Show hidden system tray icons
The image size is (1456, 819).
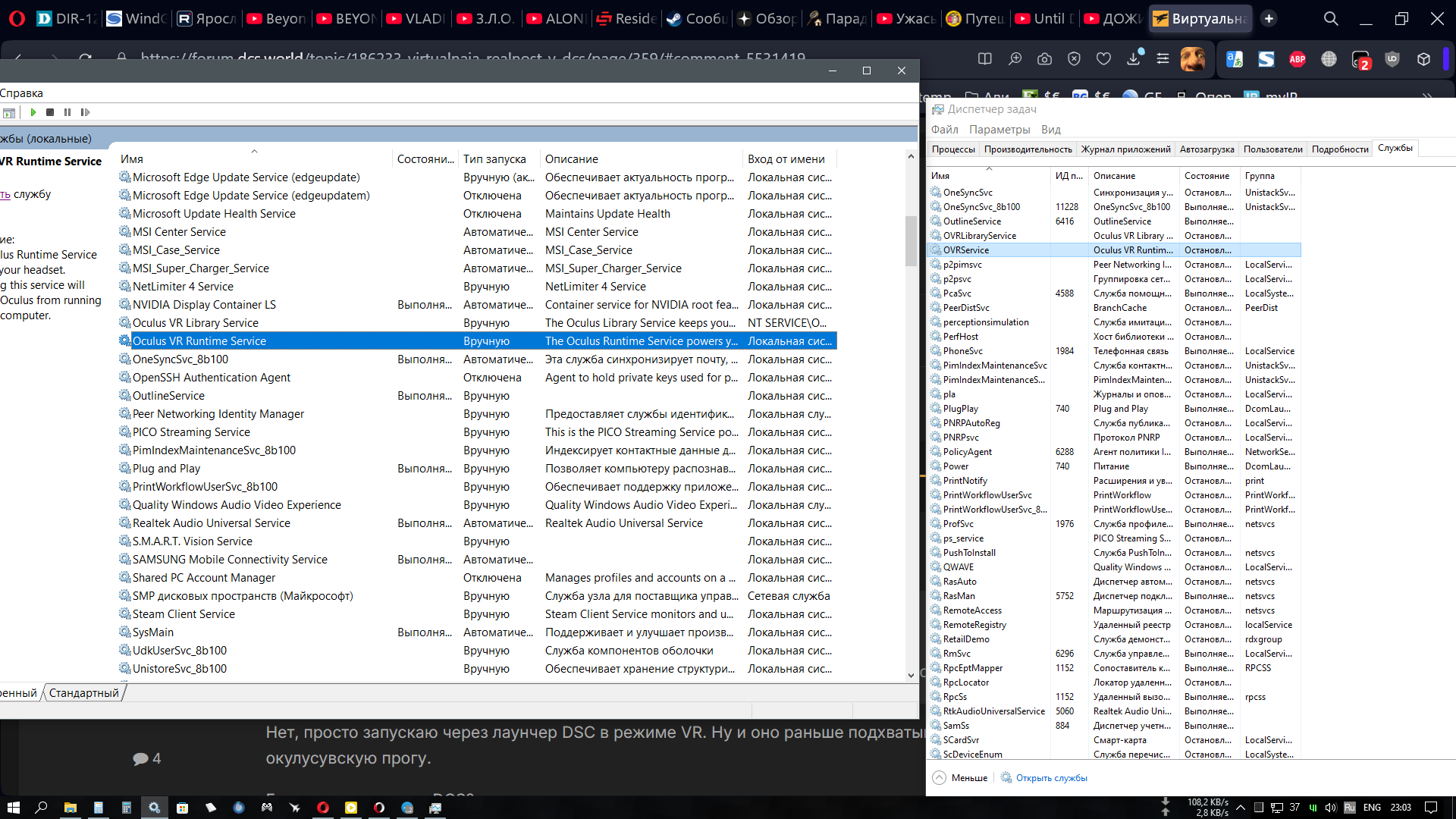point(1241,808)
